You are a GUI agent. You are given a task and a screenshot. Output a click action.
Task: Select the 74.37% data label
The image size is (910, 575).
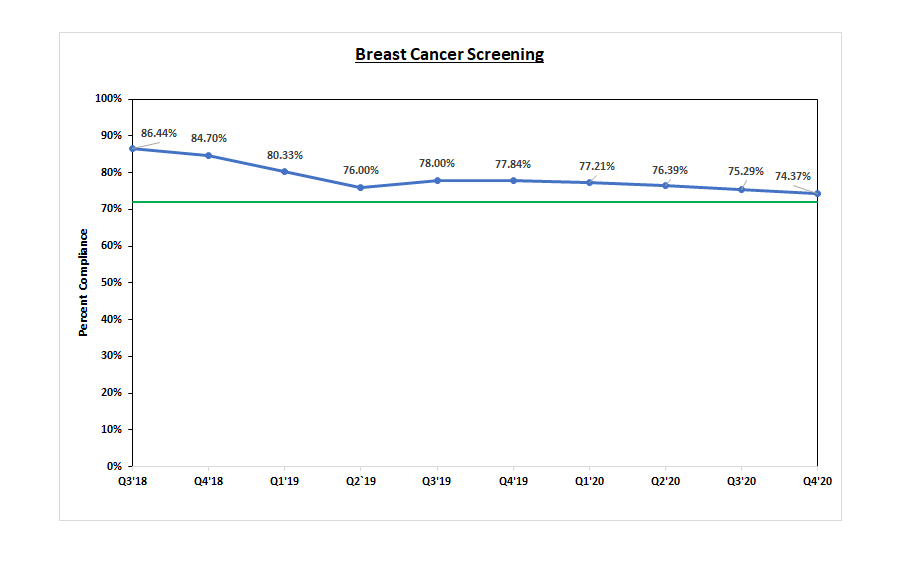pyautogui.click(x=793, y=177)
